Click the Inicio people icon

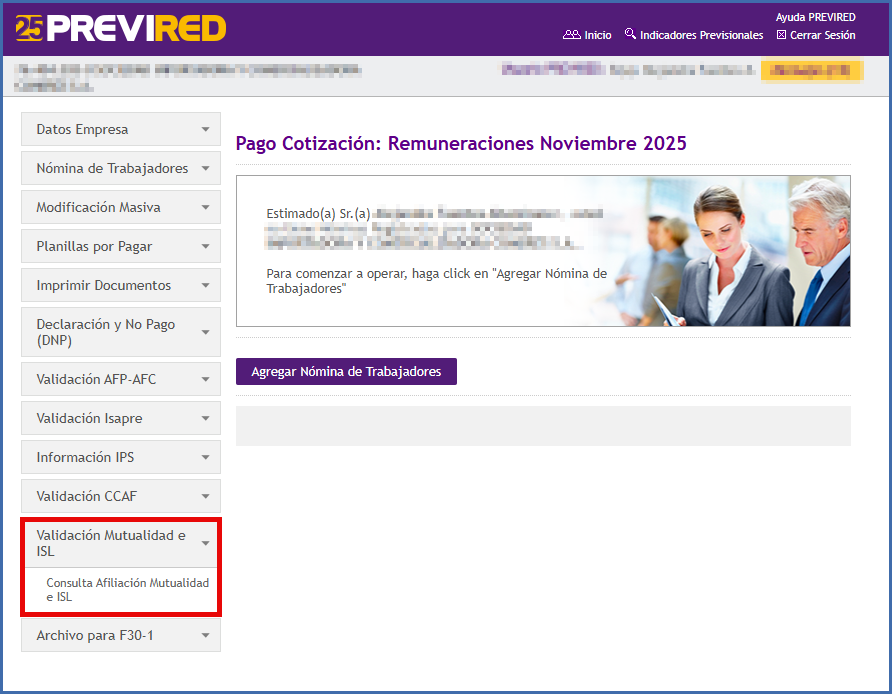(x=572, y=35)
